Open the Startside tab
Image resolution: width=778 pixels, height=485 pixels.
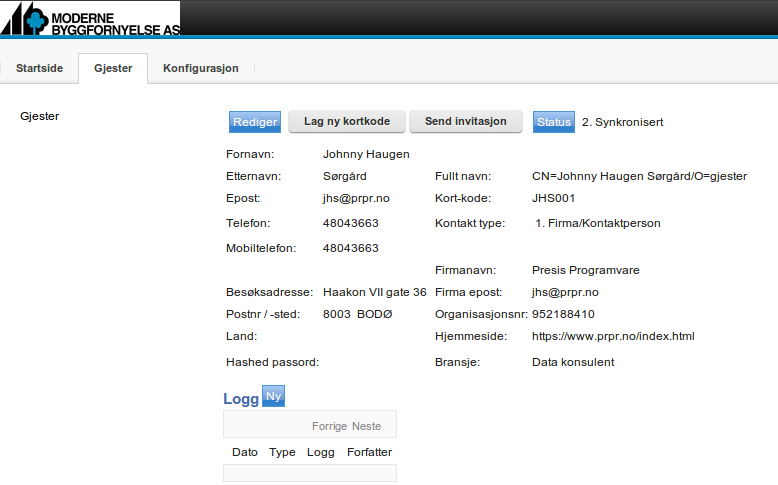(39, 68)
